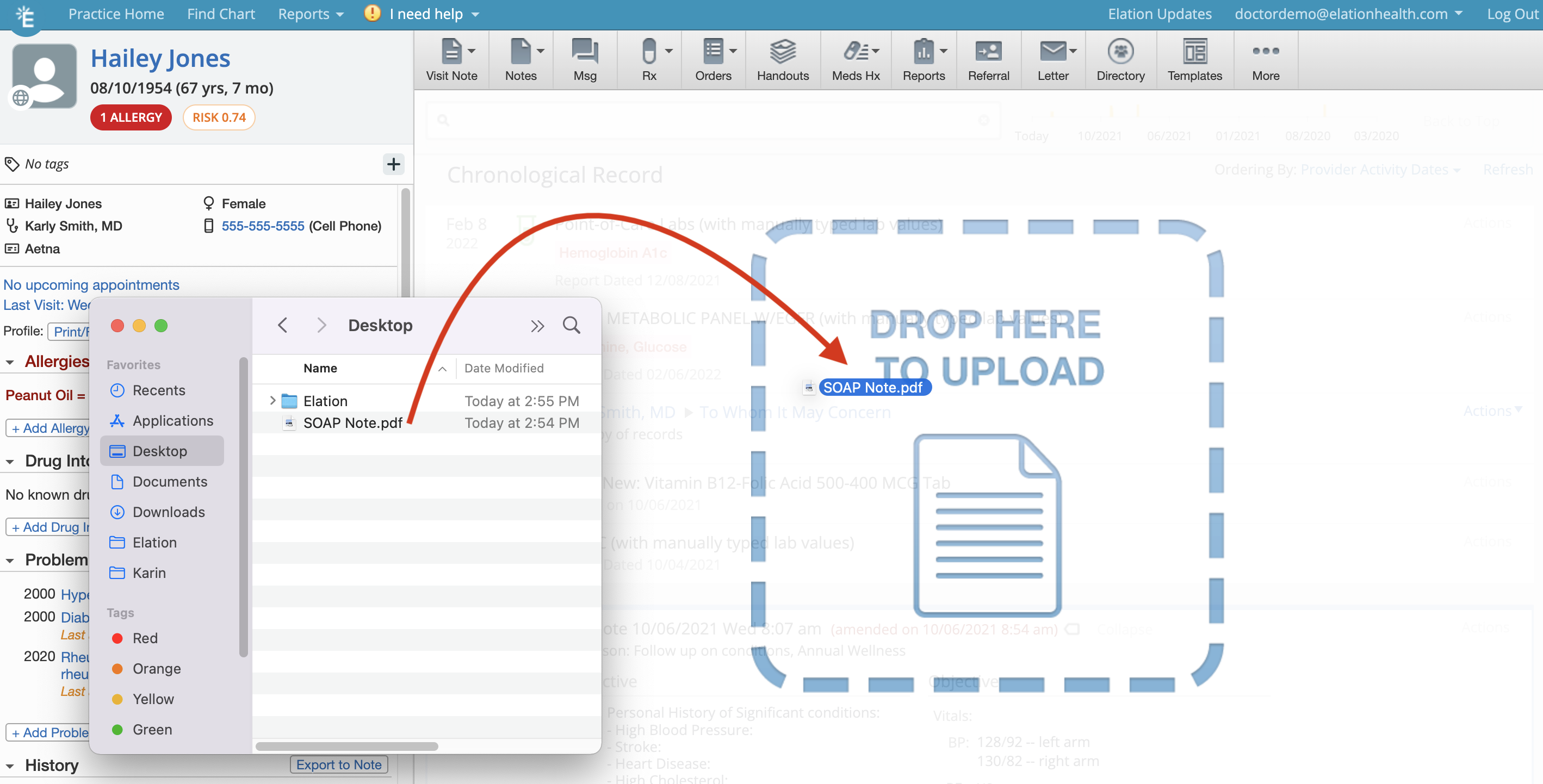
Task: Open the Orders tool
Action: tap(713, 59)
